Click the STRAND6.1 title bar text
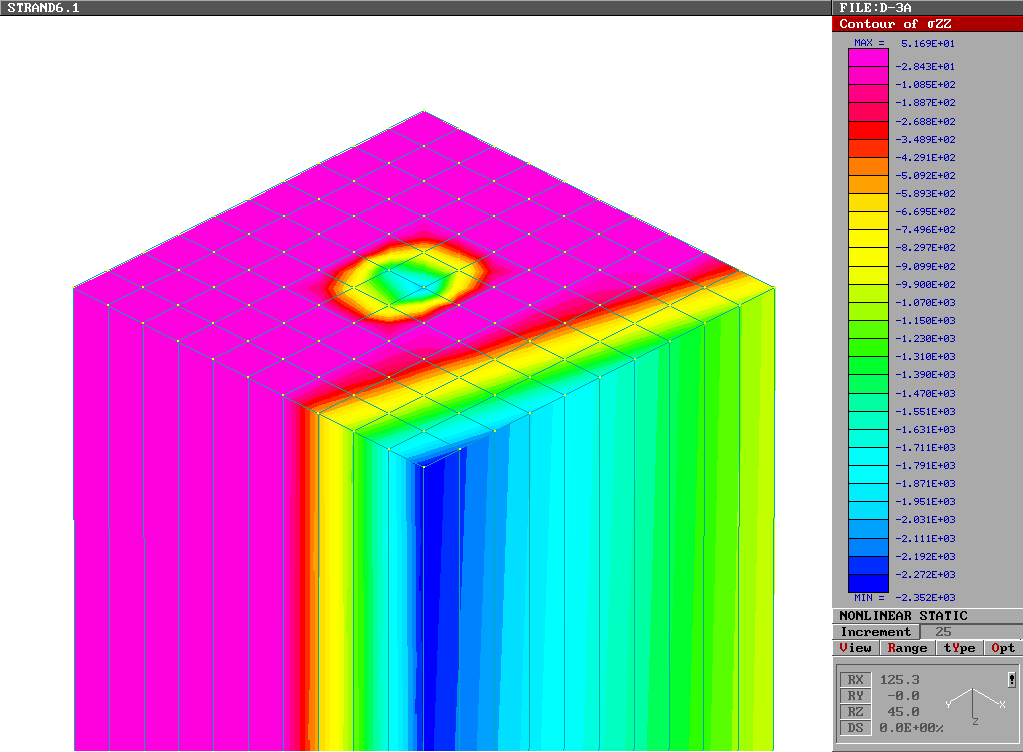This screenshot has height=752, width=1023. pos(43,8)
